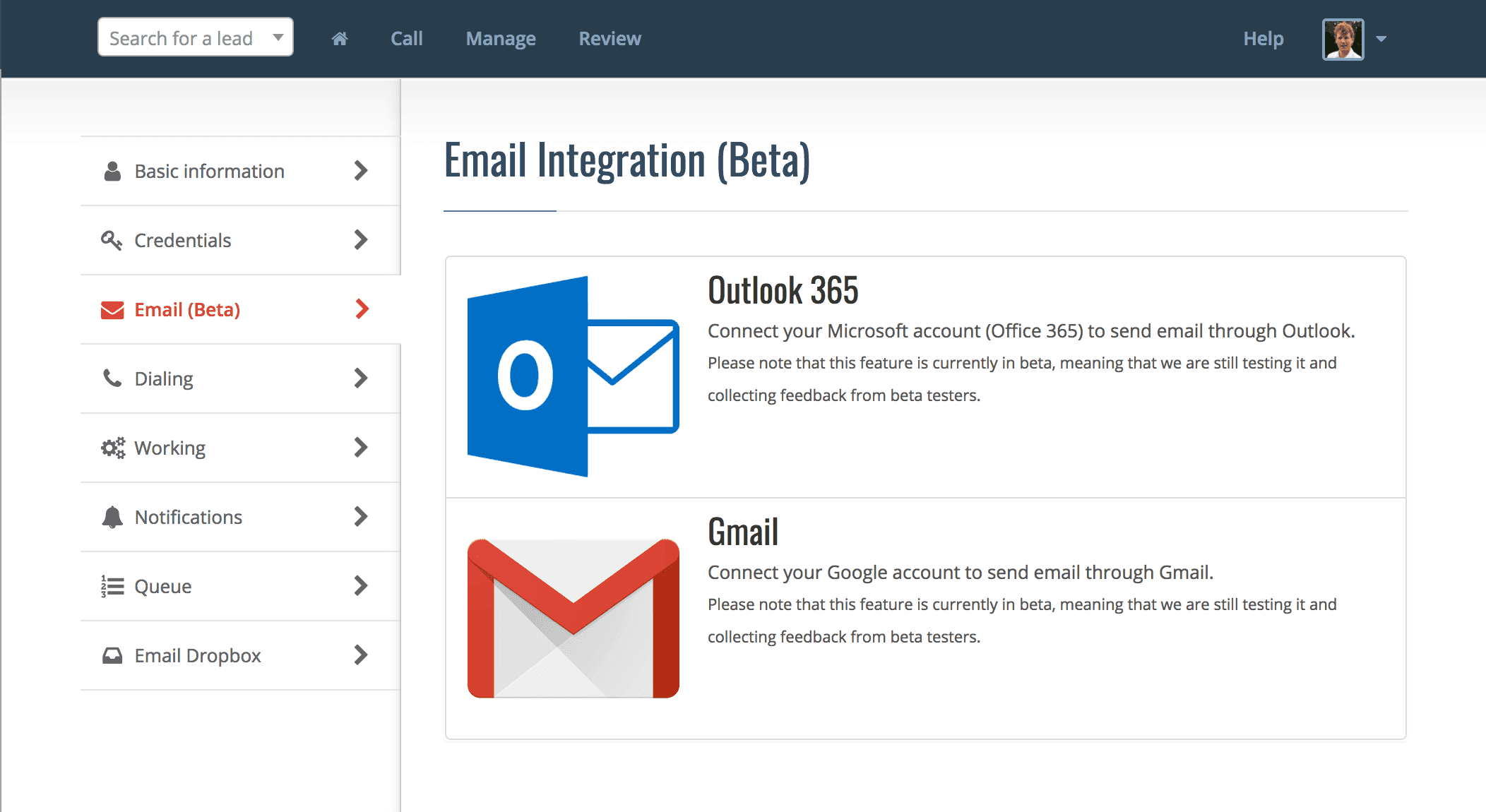
Task: Select Basic information settings section
Action: 240,171
